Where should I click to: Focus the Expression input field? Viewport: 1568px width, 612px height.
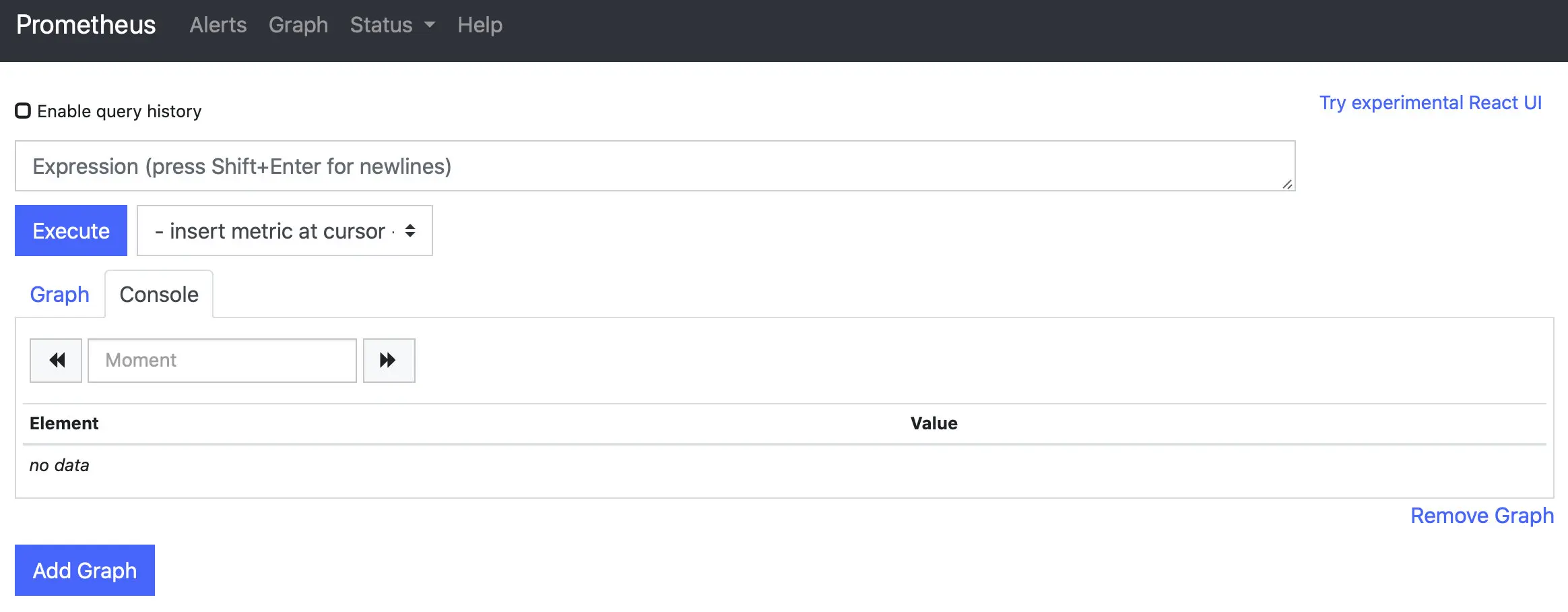pos(653,166)
